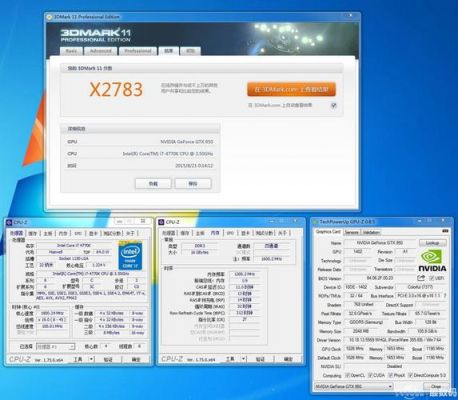Open 内存 tab in CPU-Z processor window
This screenshot has height=400, width=458.
(63, 233)
